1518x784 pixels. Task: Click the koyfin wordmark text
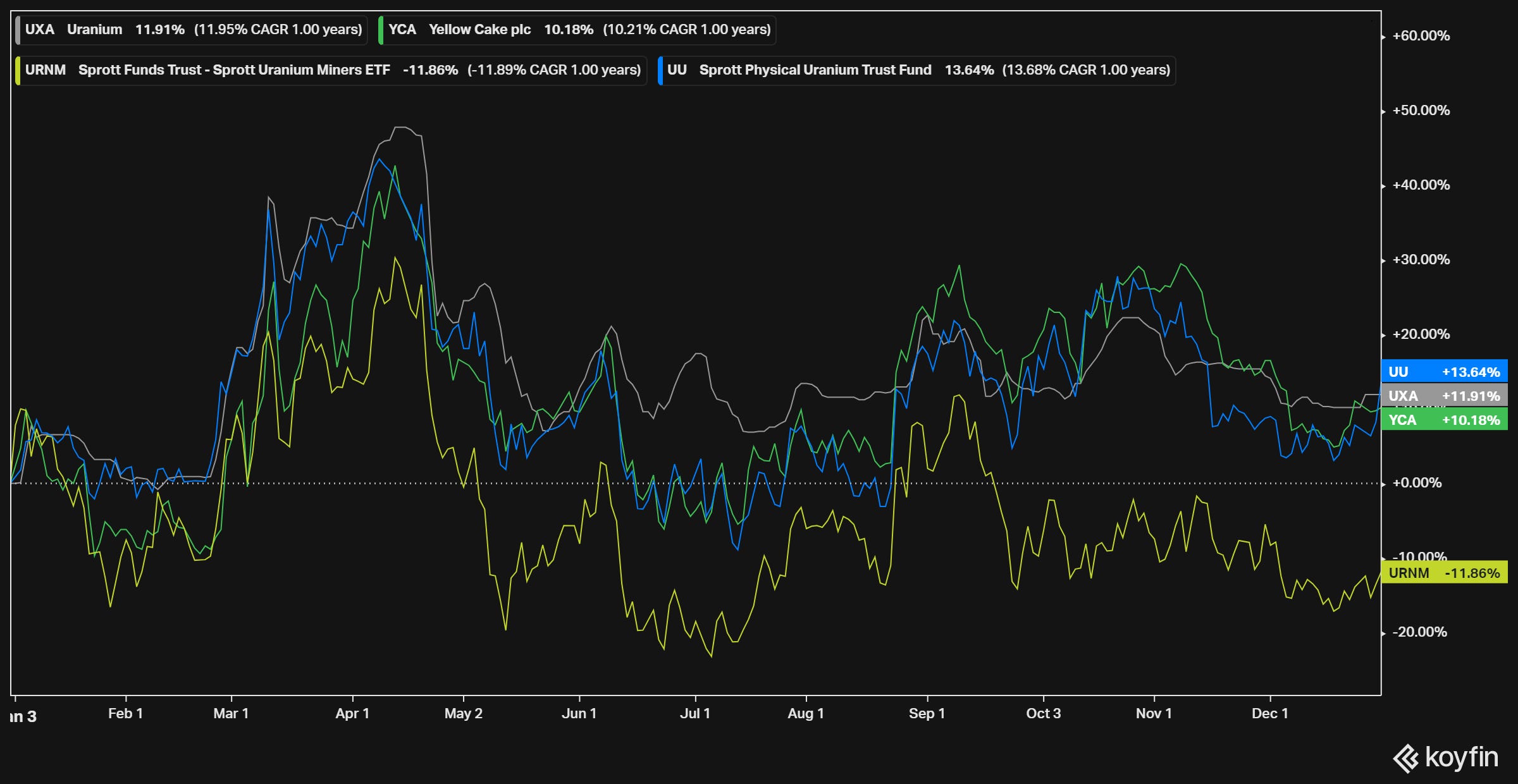[1461, 757]
